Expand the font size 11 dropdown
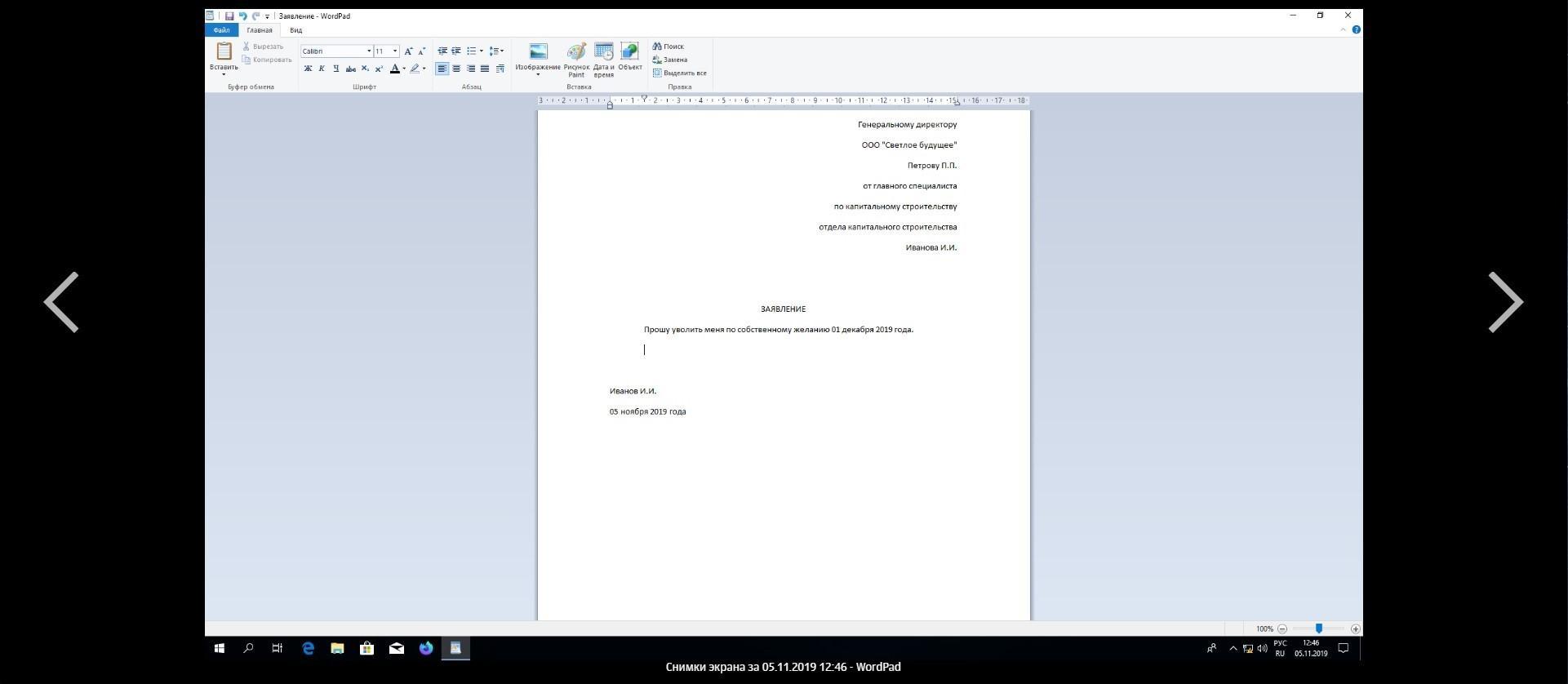Image resolution: width=1568 pixels, height=684 pixels. click(395, 51)
